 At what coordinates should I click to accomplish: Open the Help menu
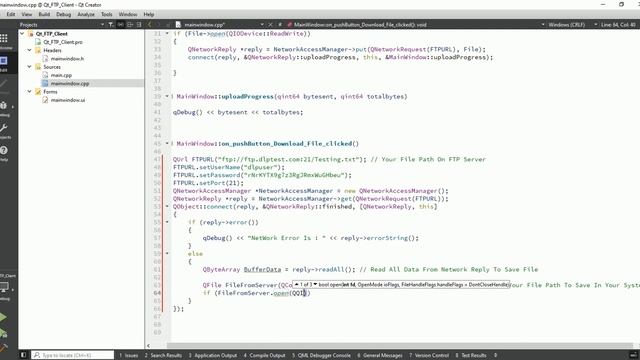[149, 14]
